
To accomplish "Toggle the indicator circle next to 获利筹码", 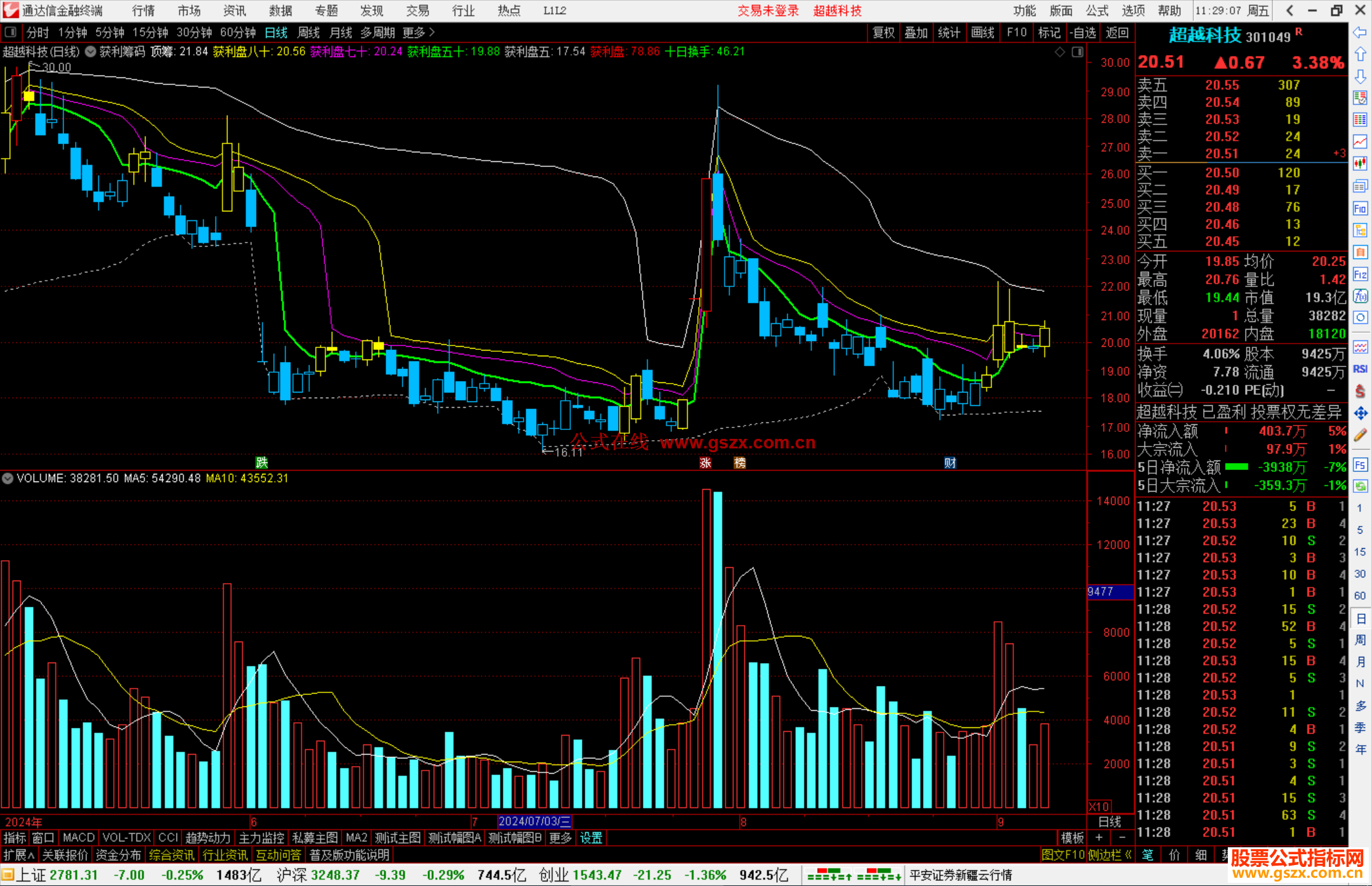I will coord(91,51).
